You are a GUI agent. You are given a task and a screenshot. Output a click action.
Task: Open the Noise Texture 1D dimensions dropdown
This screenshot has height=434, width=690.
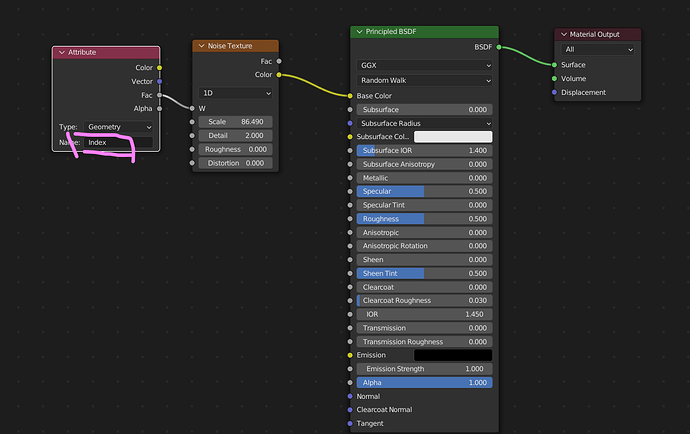pos(235,93)
